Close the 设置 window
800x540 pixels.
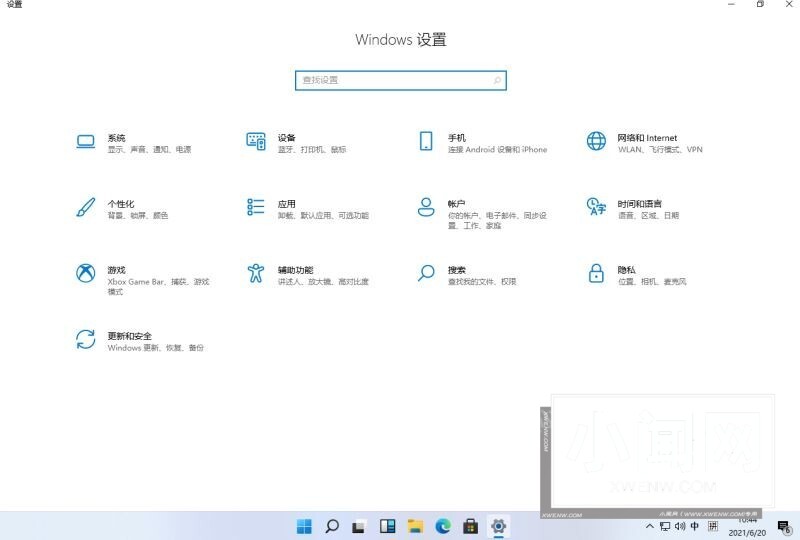pyautogui.click(x=789, y=4)
